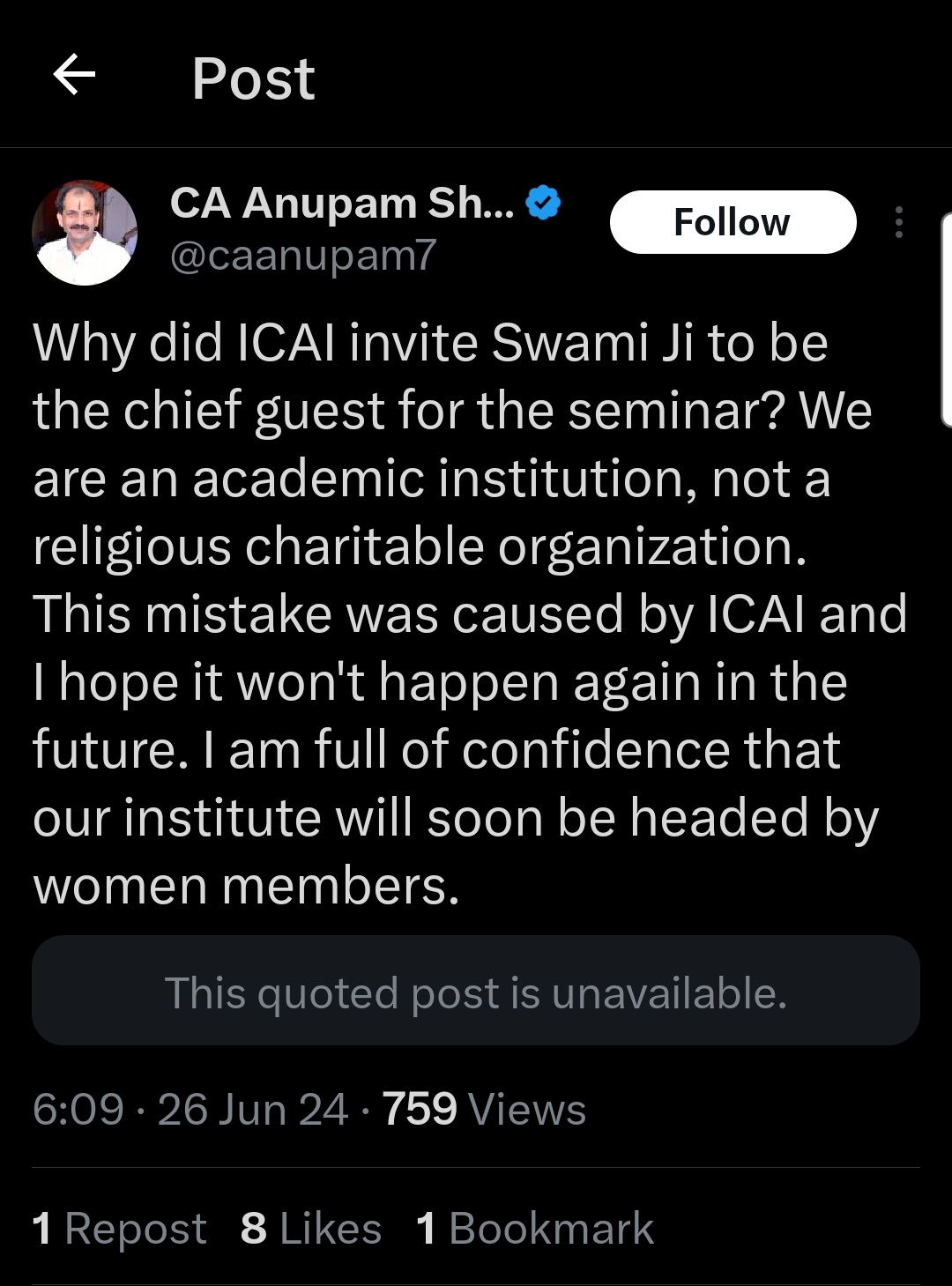
Task: Open the three-dot more options menu
Action: coord(898,222)
